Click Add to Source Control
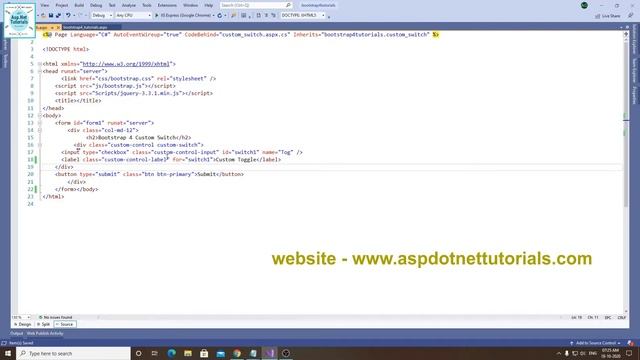The height and width of the screenshot is (360, 640). [596, 343]
